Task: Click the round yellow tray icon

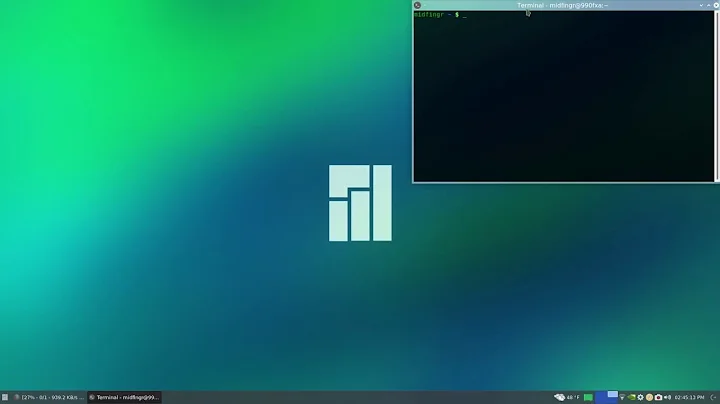Action: click(649, 397)
